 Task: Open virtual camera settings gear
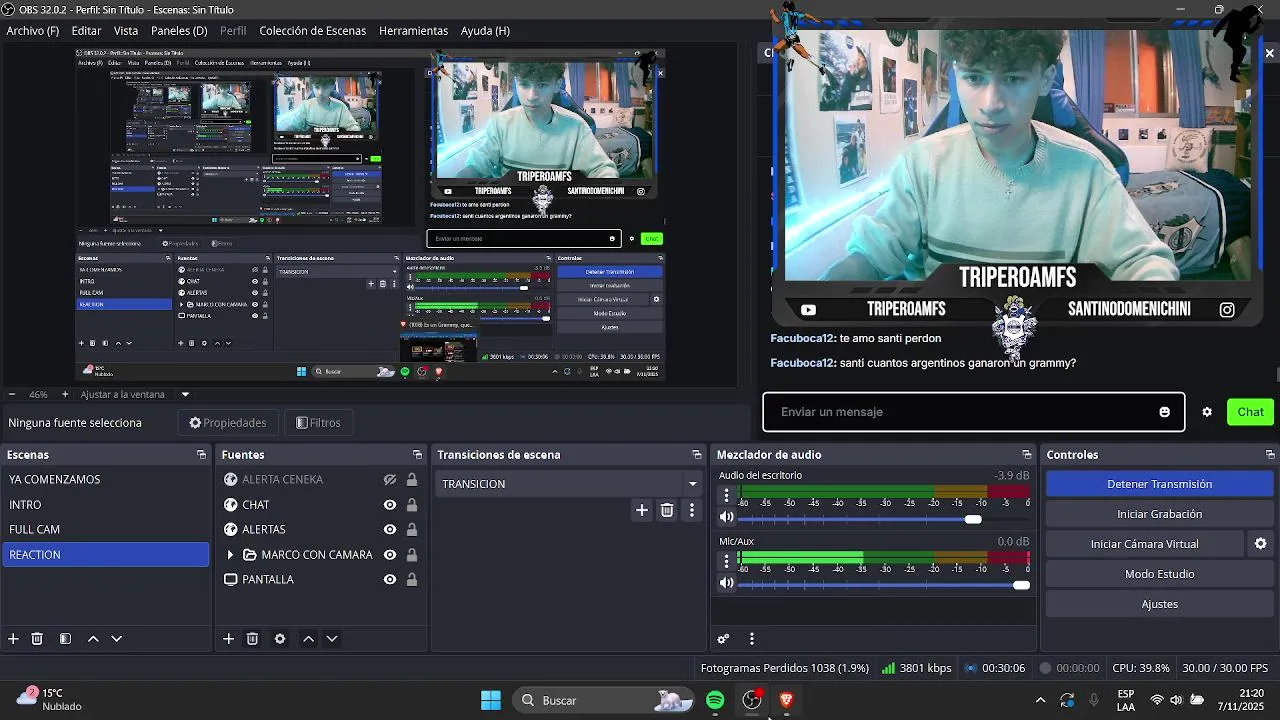pos(1260,544)
